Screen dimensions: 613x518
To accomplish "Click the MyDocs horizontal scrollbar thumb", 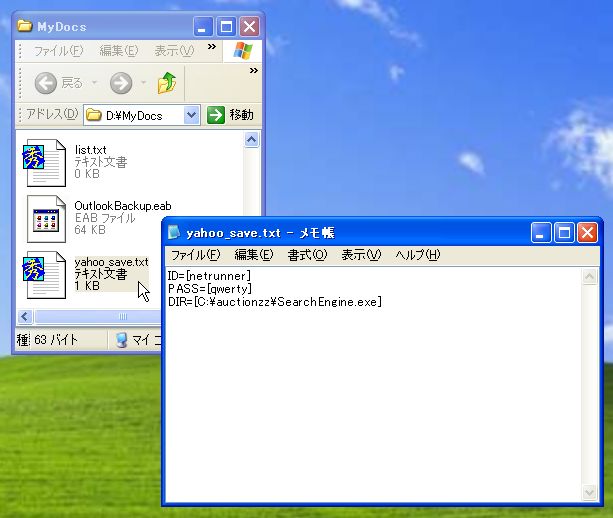I will (x=98, y=316).
